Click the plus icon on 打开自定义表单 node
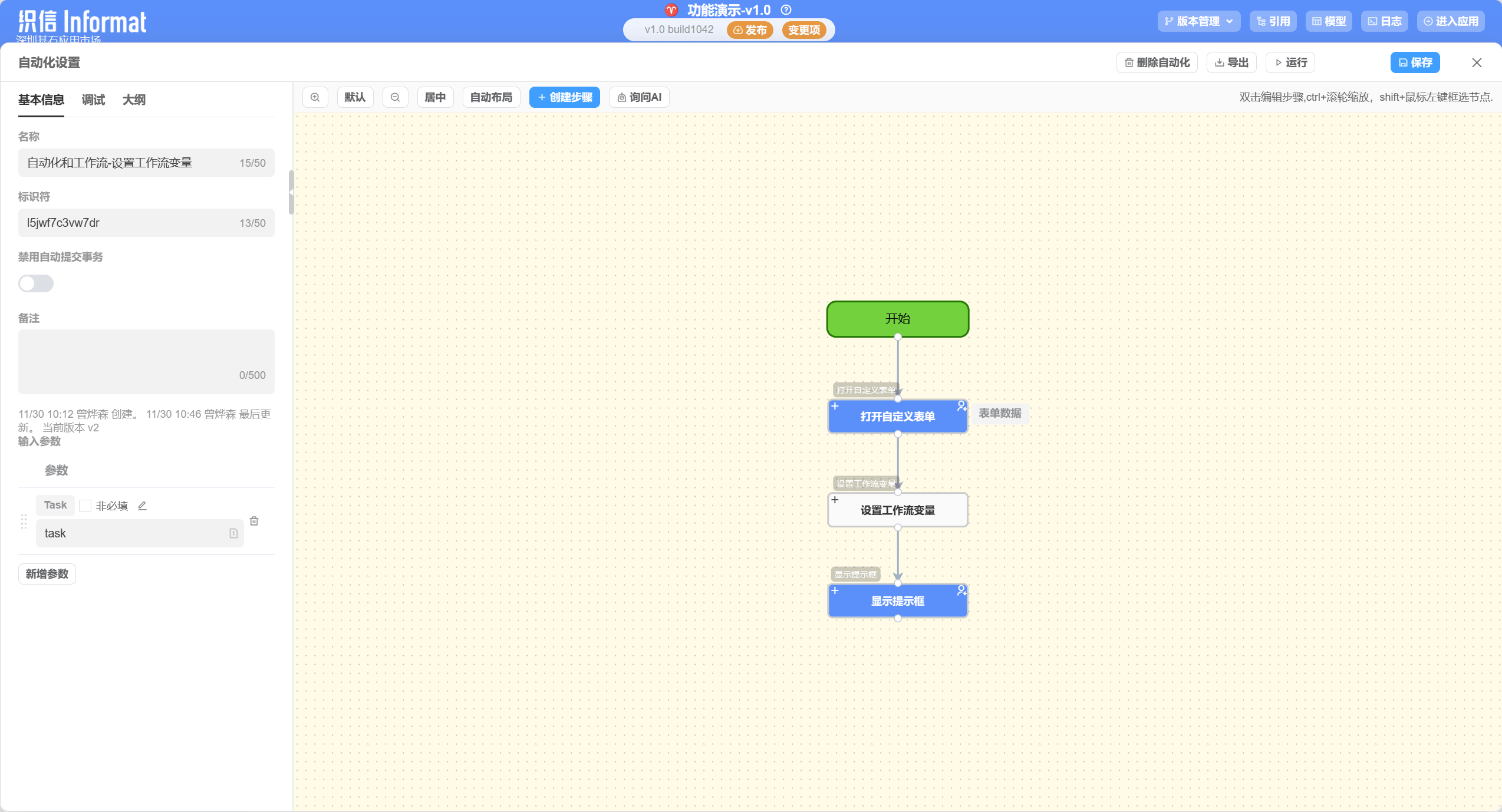Image resolution: width=1502 pixels, height=812 pixels. click(835, 406)
